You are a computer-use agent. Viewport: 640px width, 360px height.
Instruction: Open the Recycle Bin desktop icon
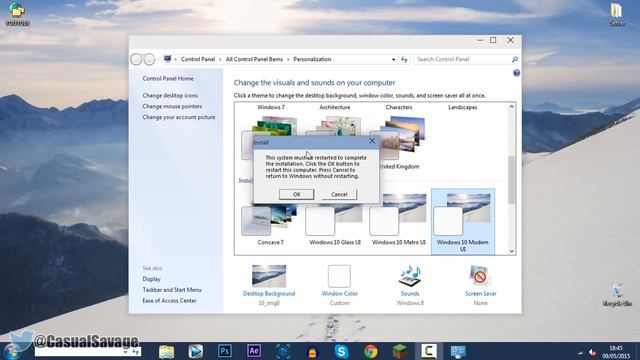(617, 295)
